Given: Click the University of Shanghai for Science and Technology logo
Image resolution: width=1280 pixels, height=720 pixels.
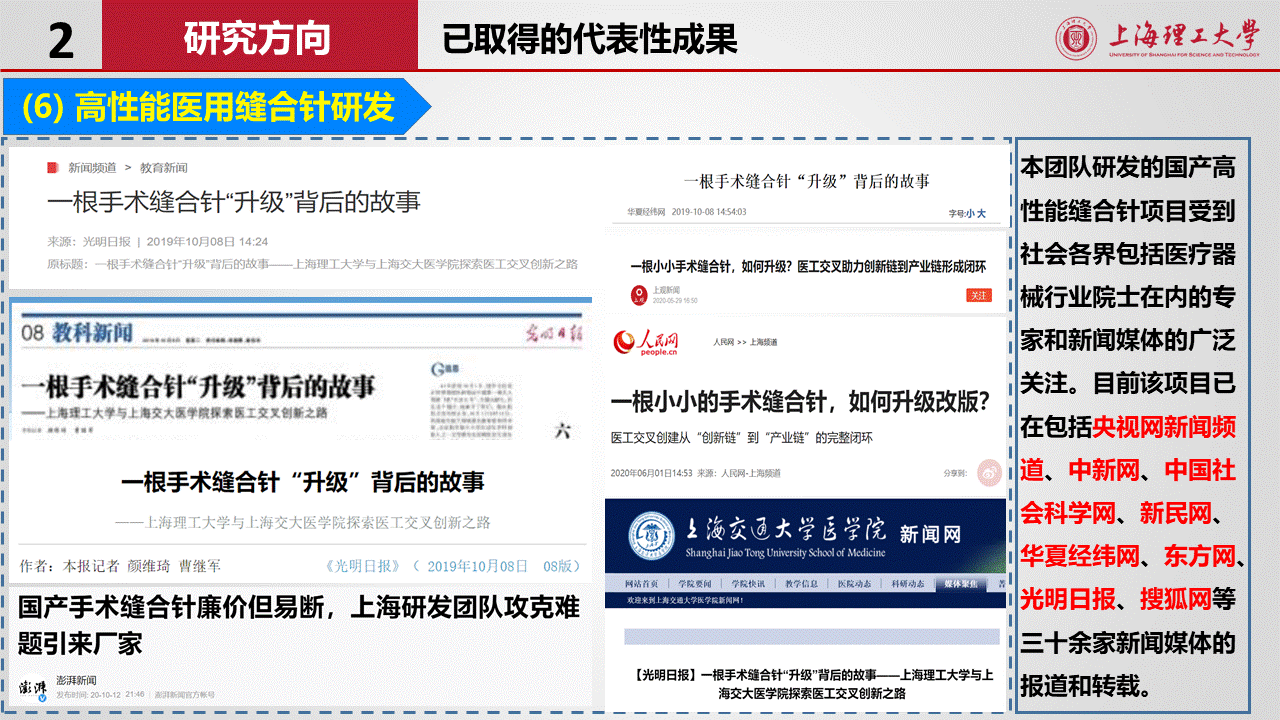Looking at the screenshot, I should click(1158, 37).
